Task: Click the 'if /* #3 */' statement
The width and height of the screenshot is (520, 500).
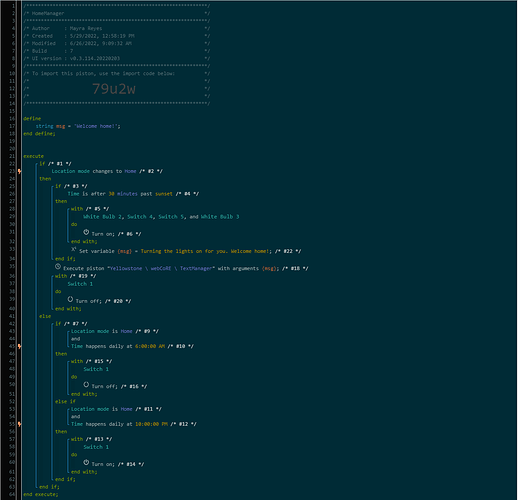Action: 71,186
